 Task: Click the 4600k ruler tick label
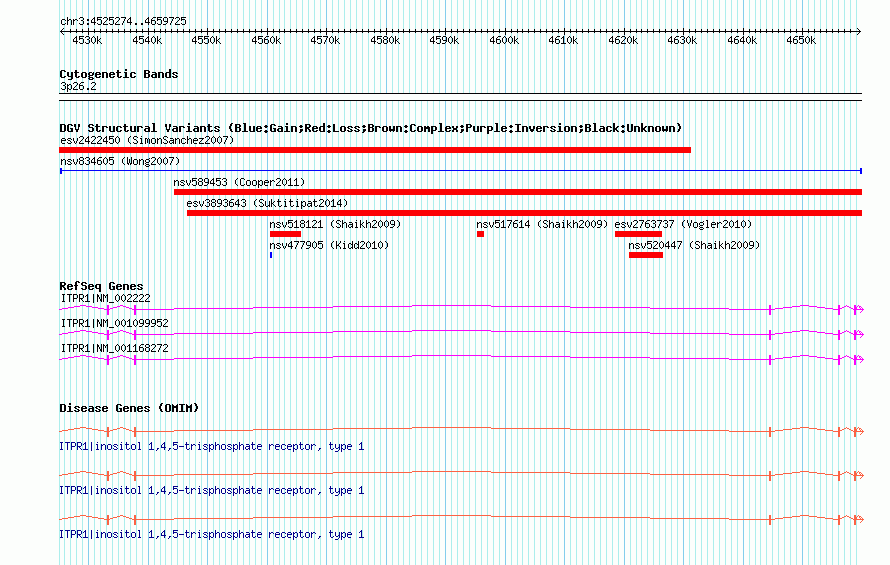click(x=504, y=40)
